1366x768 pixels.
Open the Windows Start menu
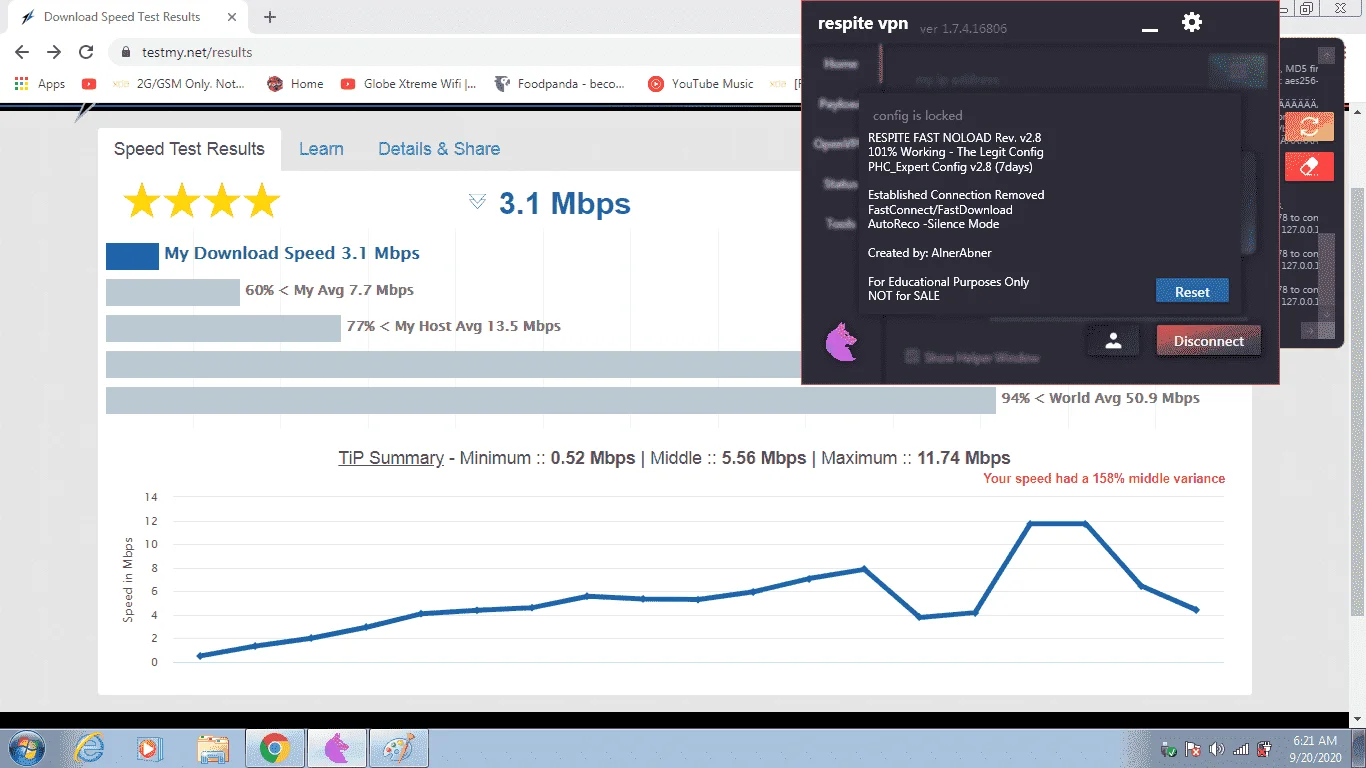(x=25, y=748)
